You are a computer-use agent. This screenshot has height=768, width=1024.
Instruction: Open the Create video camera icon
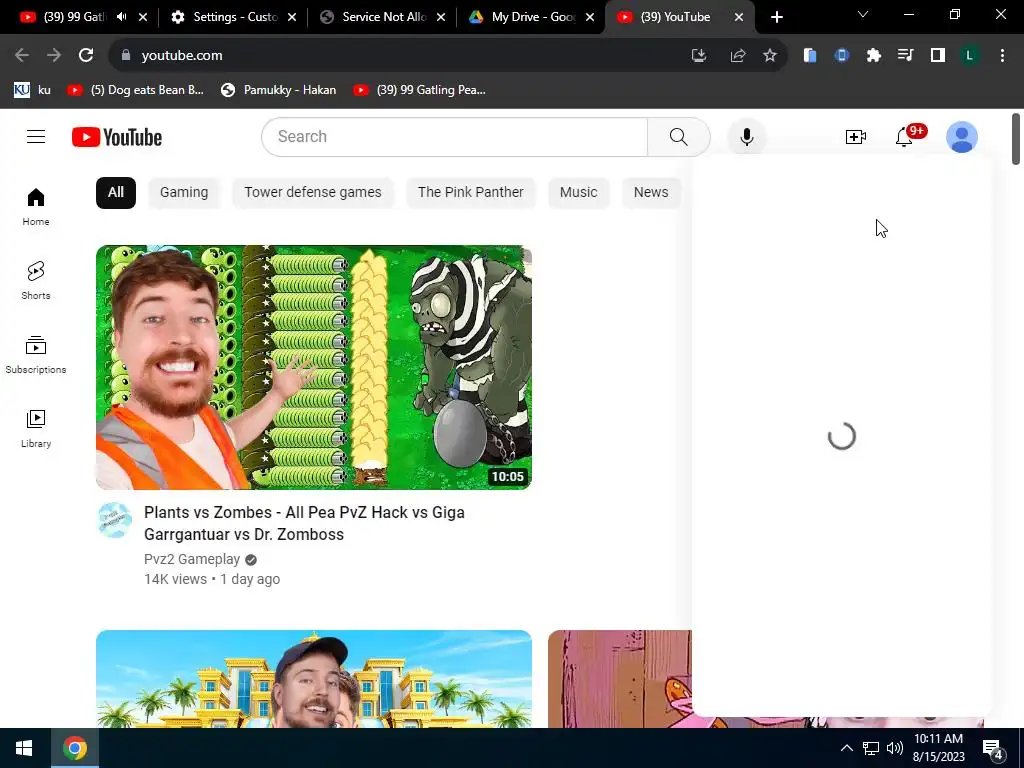tap(856, 137)
